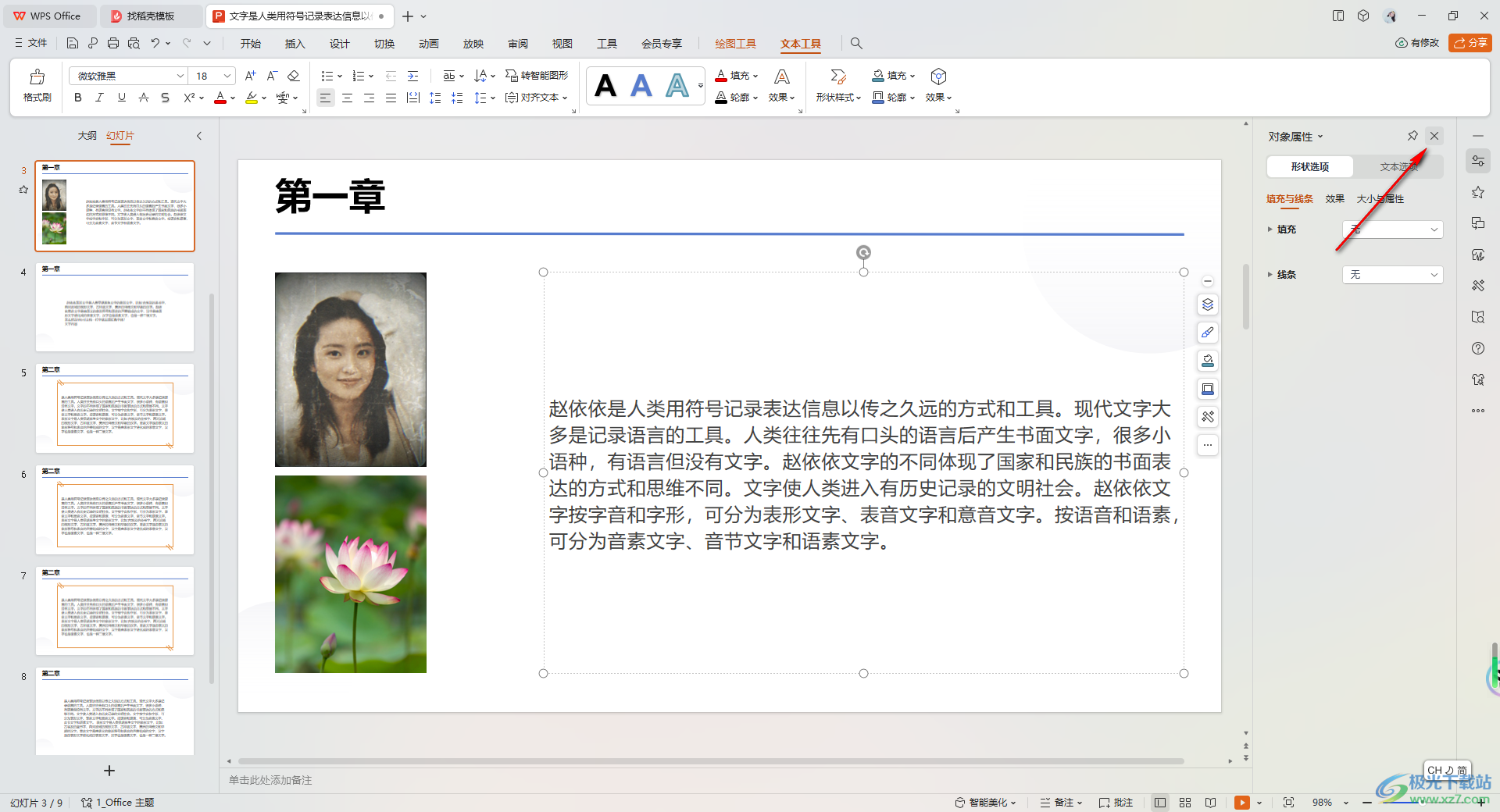Toggle text shadow formatting
Screen dimensions: 1500x812
165,98
